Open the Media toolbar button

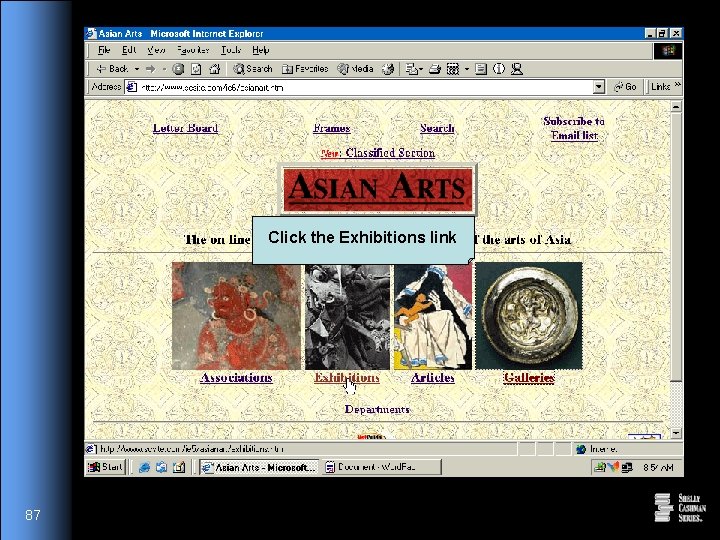pyautogui.click(x=355, y=69)
